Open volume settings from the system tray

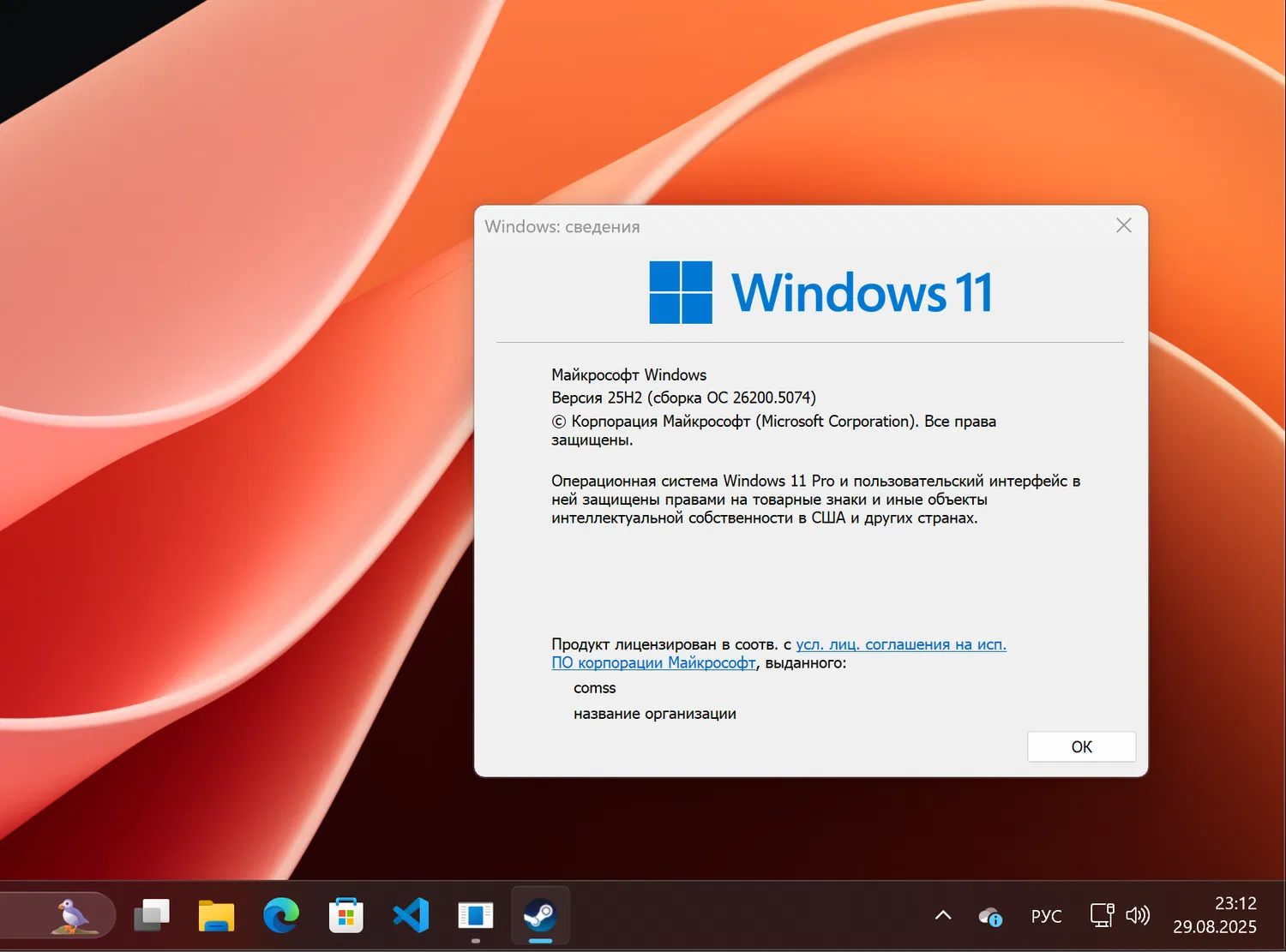(1138, 915)
